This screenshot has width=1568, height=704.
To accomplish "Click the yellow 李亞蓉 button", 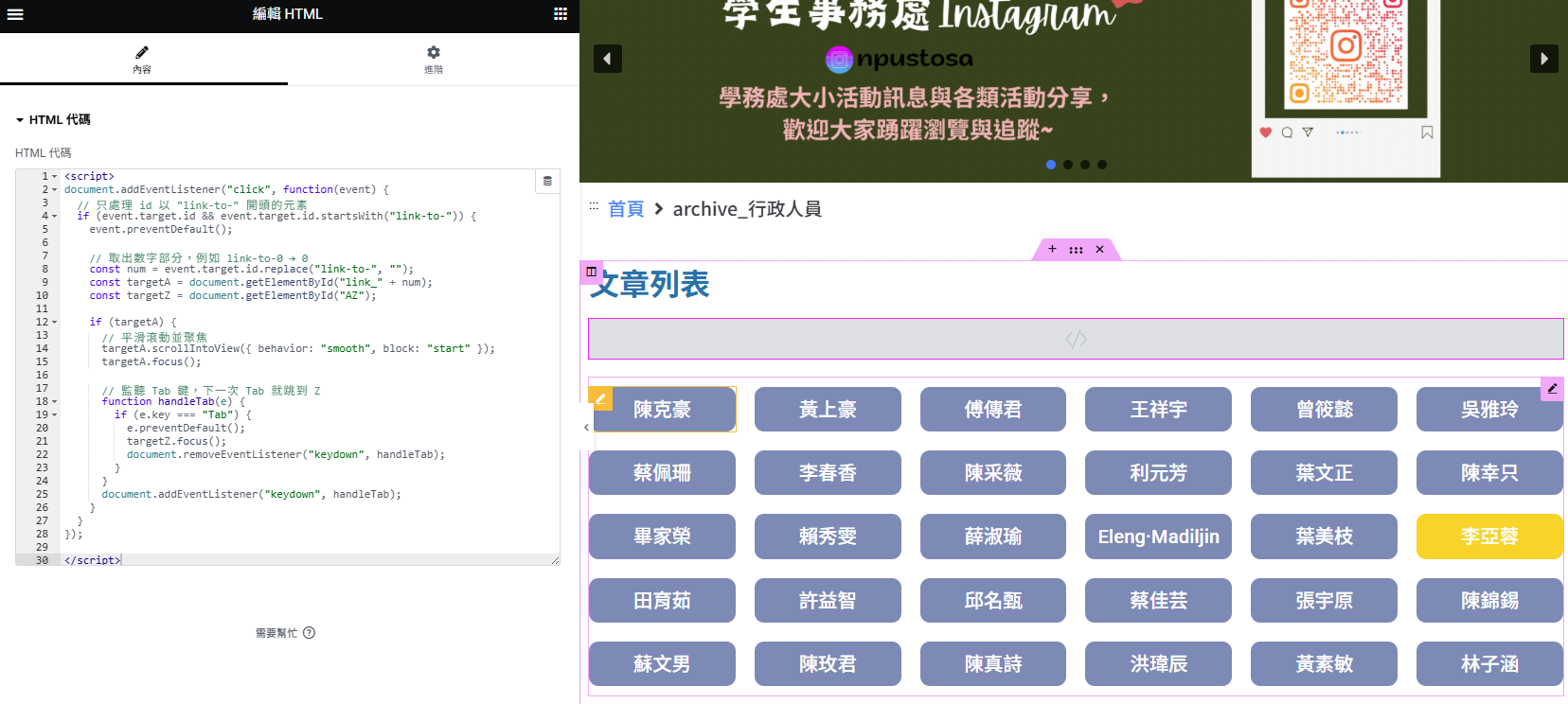I will [1488, 537].
